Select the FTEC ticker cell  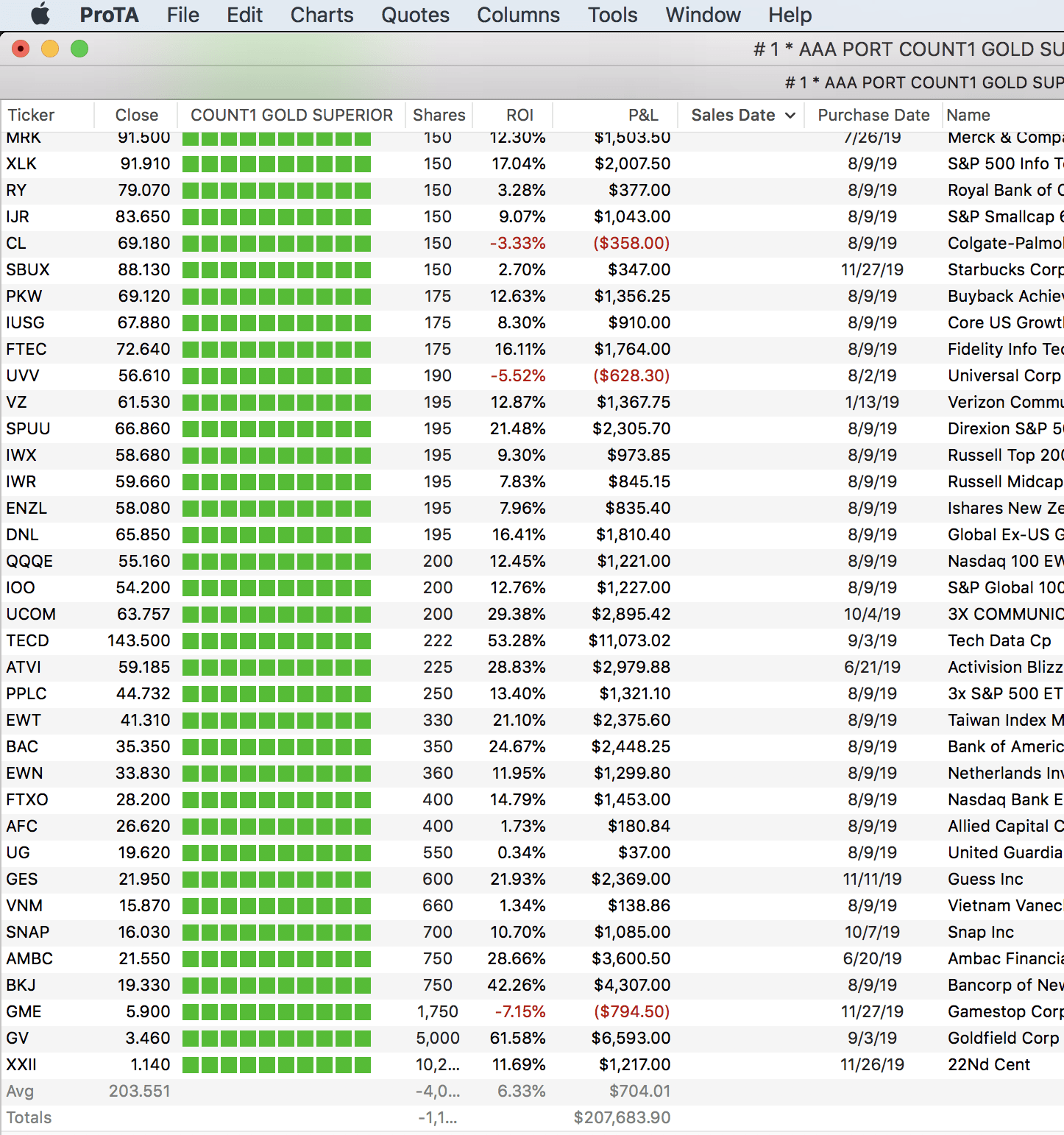click(x=26, y=349)
